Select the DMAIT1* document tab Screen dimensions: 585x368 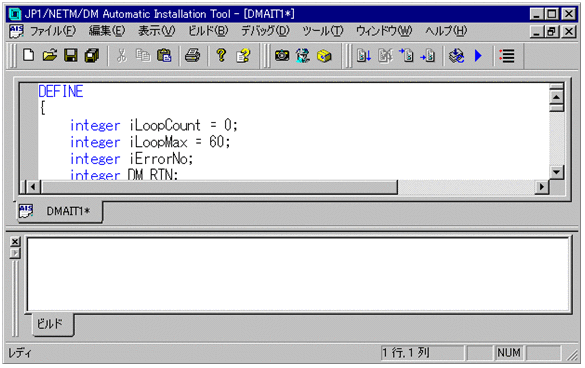click(x=60, y=211)
